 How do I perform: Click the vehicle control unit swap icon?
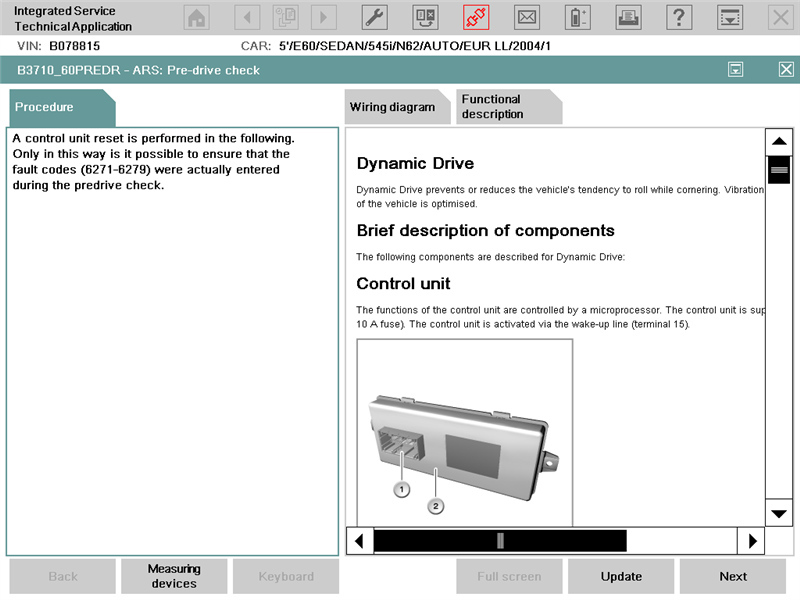tap(425, 18)
